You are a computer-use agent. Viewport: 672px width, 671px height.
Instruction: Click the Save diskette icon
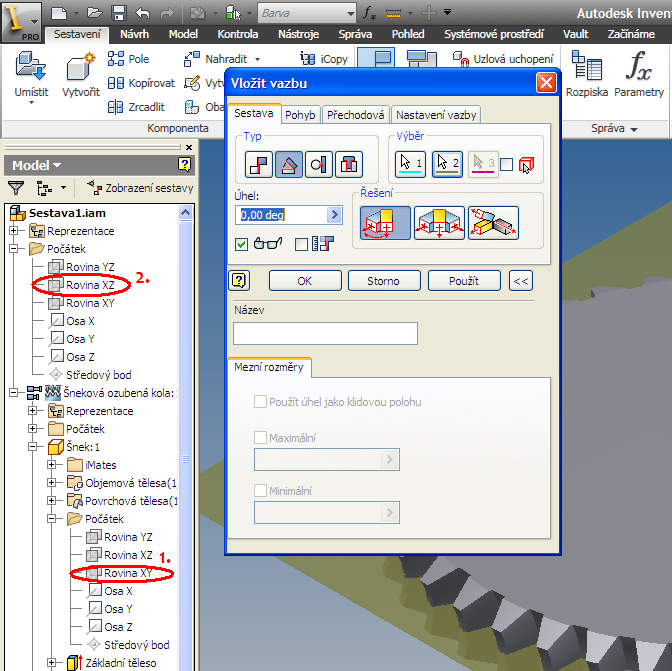pos(119,13)
